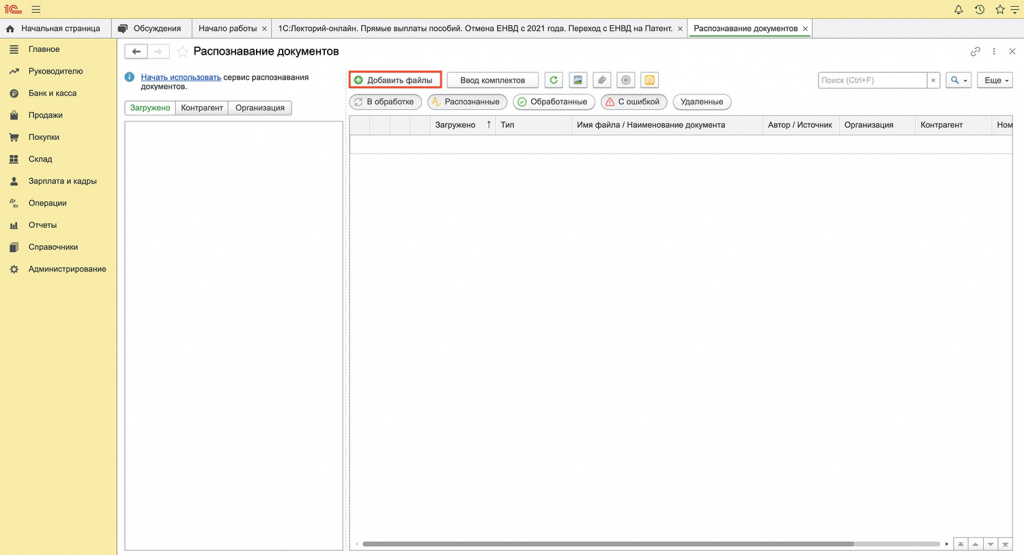Click the refresh icon in toolbar

(553, 80)
